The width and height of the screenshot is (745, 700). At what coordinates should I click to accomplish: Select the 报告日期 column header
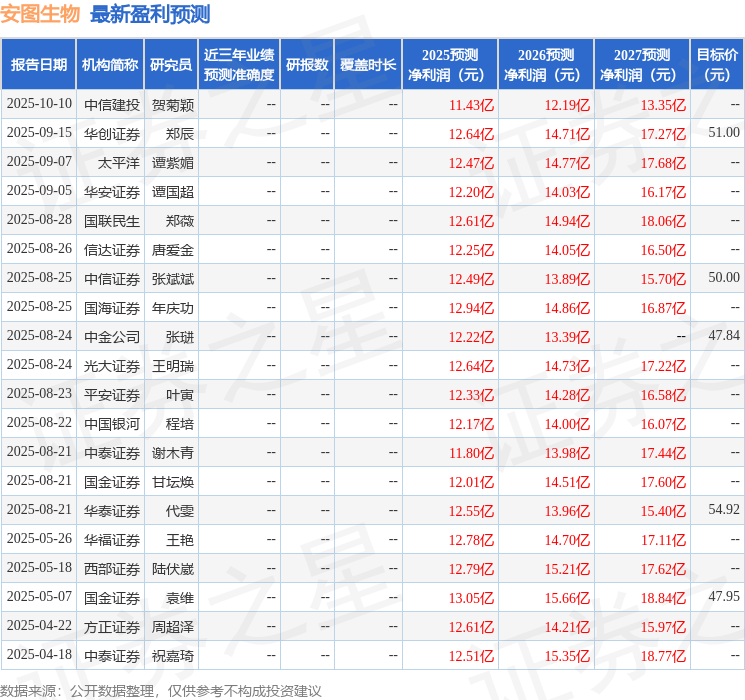(39, 65)
